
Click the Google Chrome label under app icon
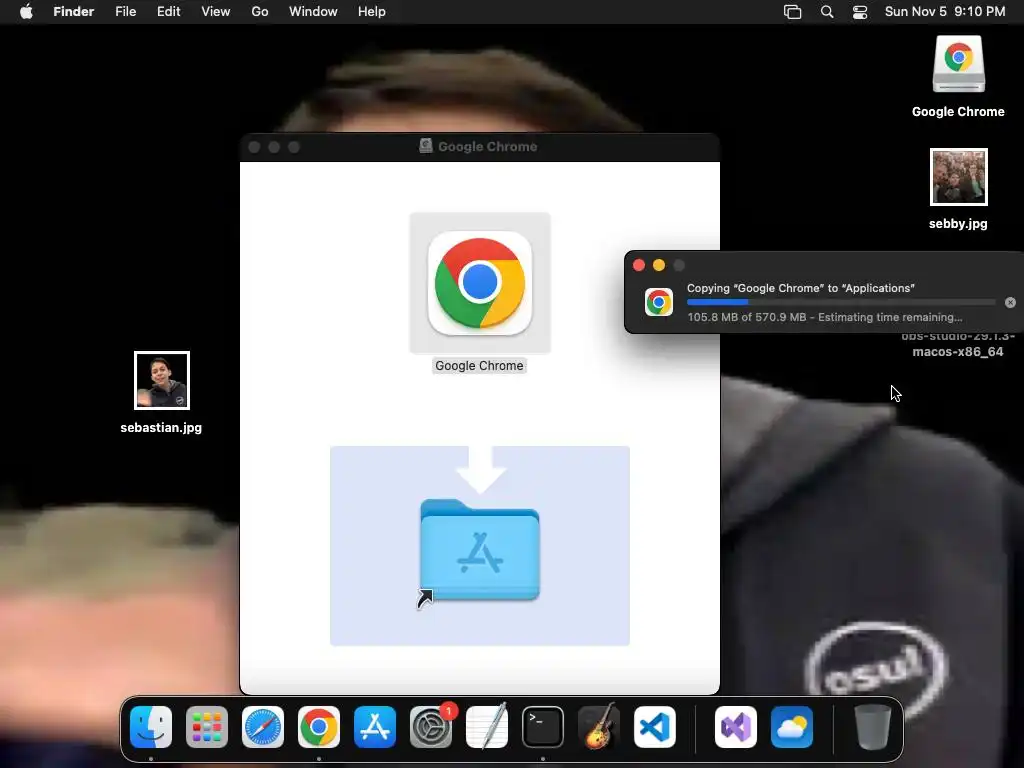point(479,366)
